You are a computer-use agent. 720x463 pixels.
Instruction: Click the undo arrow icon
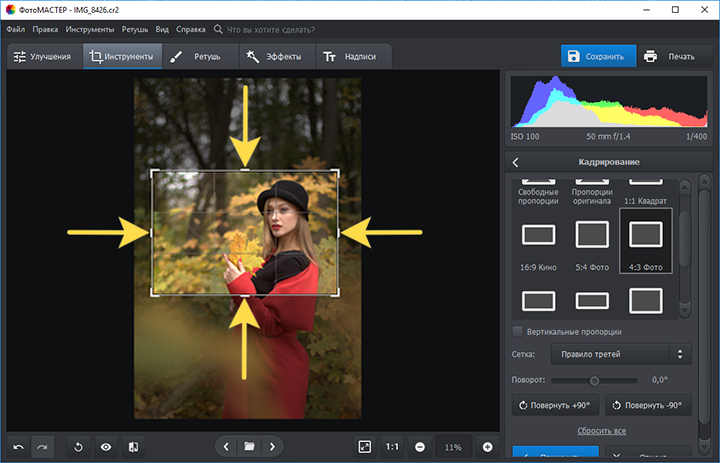19,447
